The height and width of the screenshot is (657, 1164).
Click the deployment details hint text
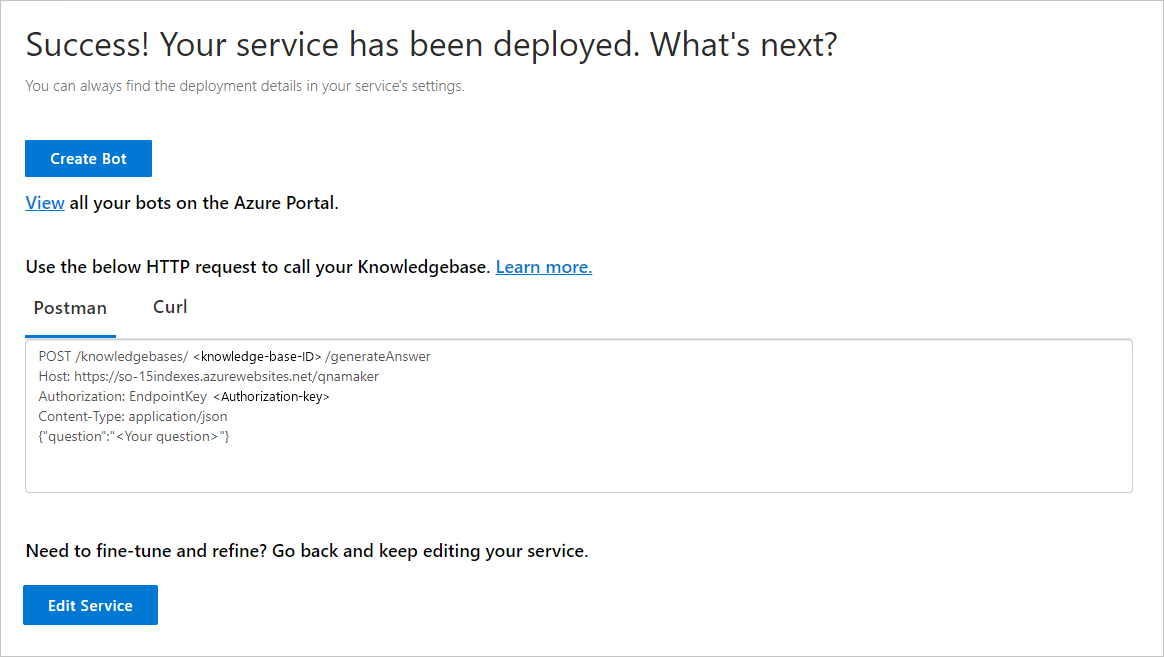pyautogui.click(x=245, y=86)
